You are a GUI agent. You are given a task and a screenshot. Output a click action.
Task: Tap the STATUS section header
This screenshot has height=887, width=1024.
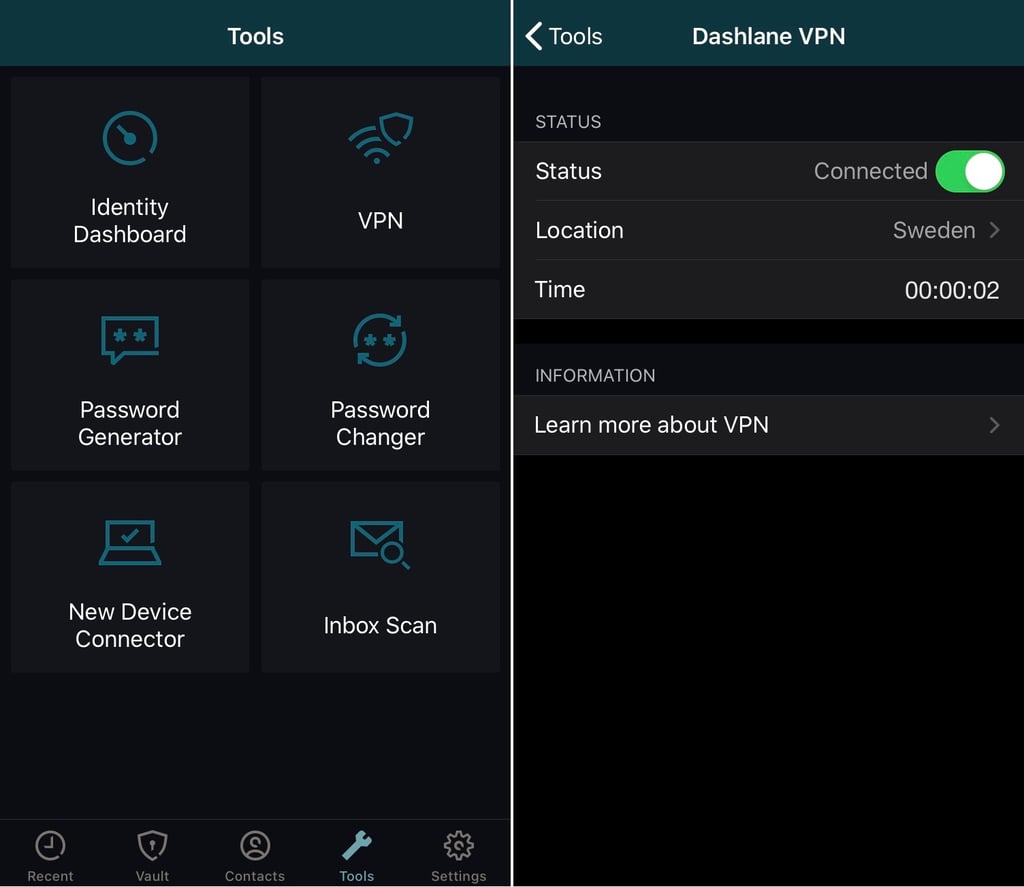click(568, 122)
